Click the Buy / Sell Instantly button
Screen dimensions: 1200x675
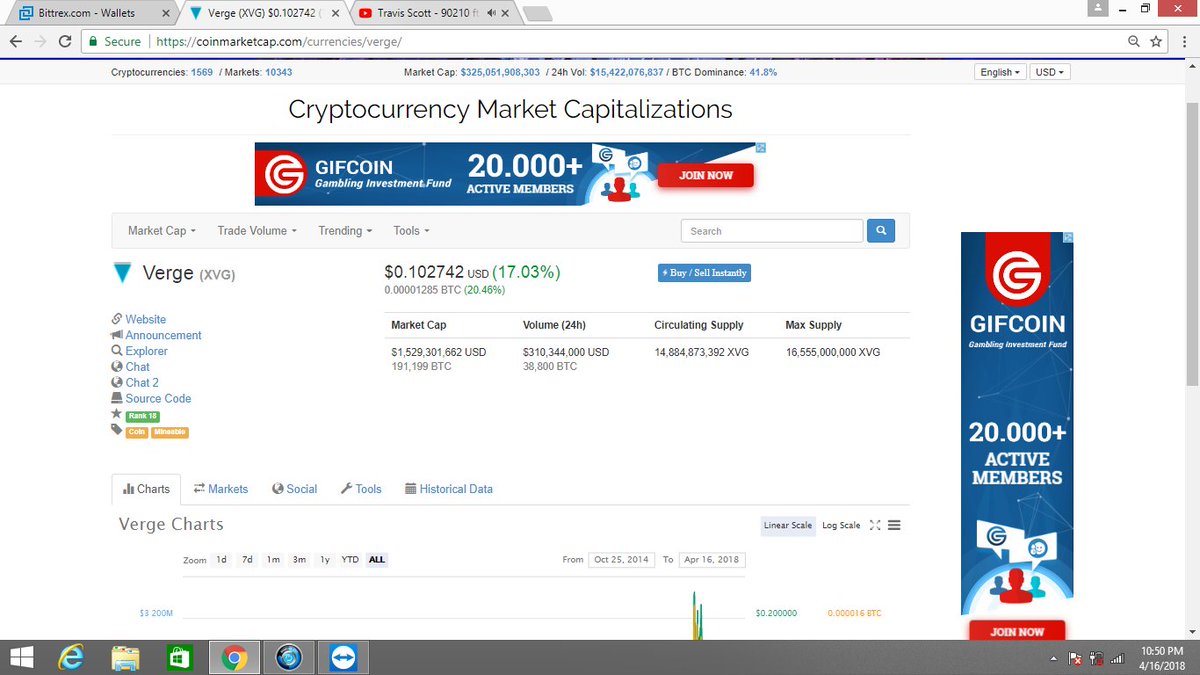pos(704,273)
